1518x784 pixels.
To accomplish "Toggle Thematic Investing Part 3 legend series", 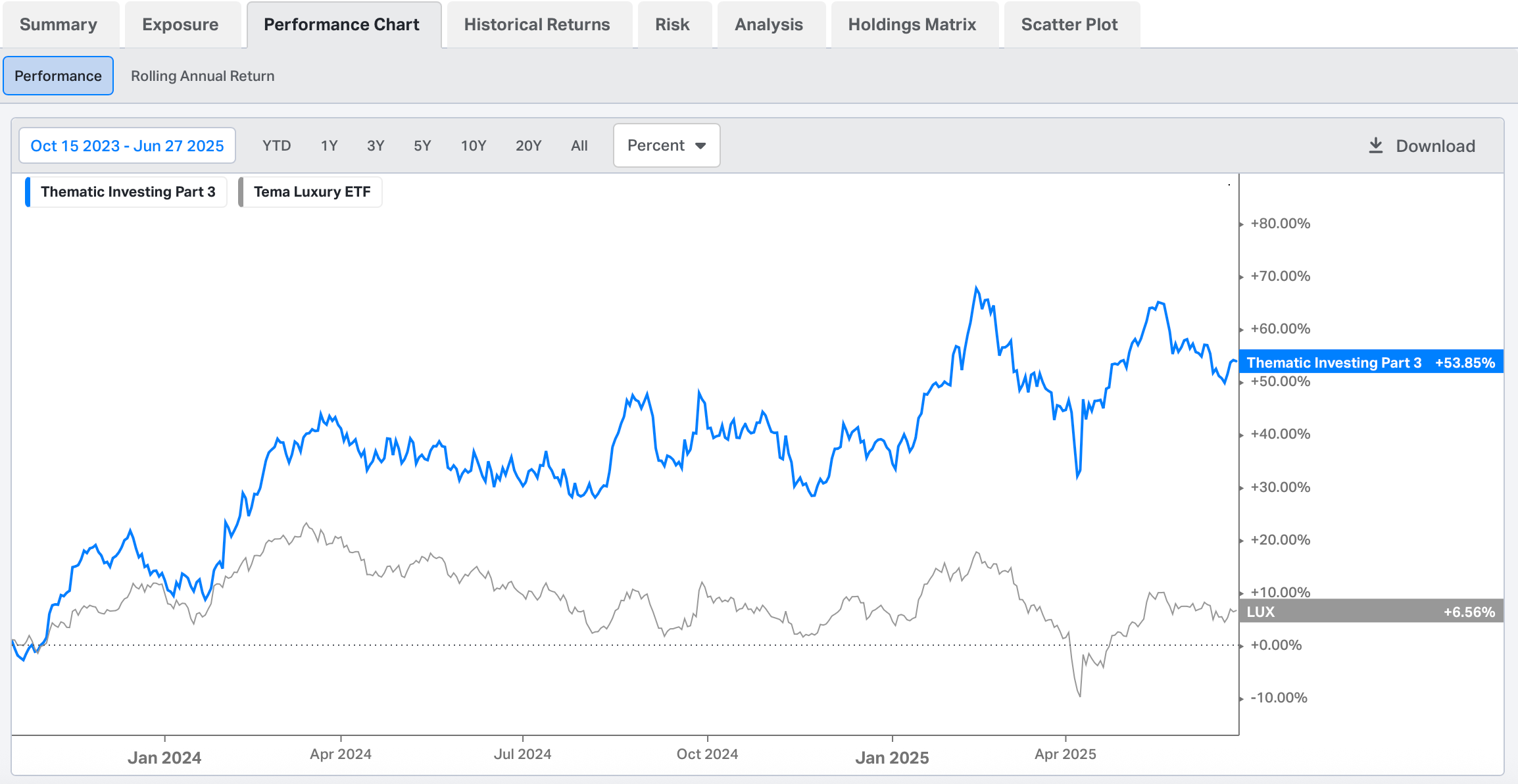I will (x=128, y=192).
